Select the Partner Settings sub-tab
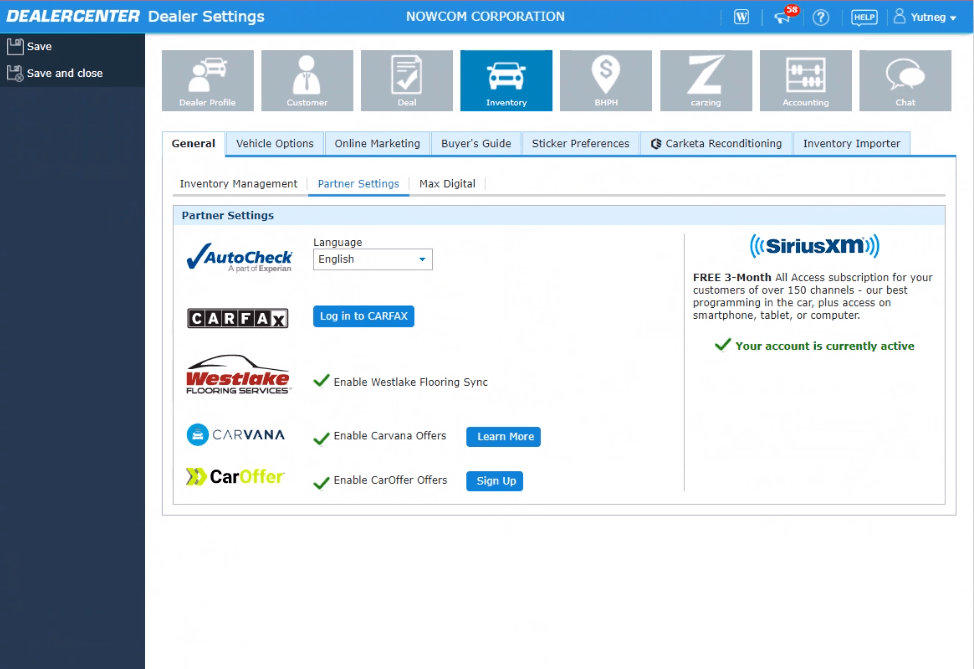Screen dimensions: 974x669 pos(358,184)
